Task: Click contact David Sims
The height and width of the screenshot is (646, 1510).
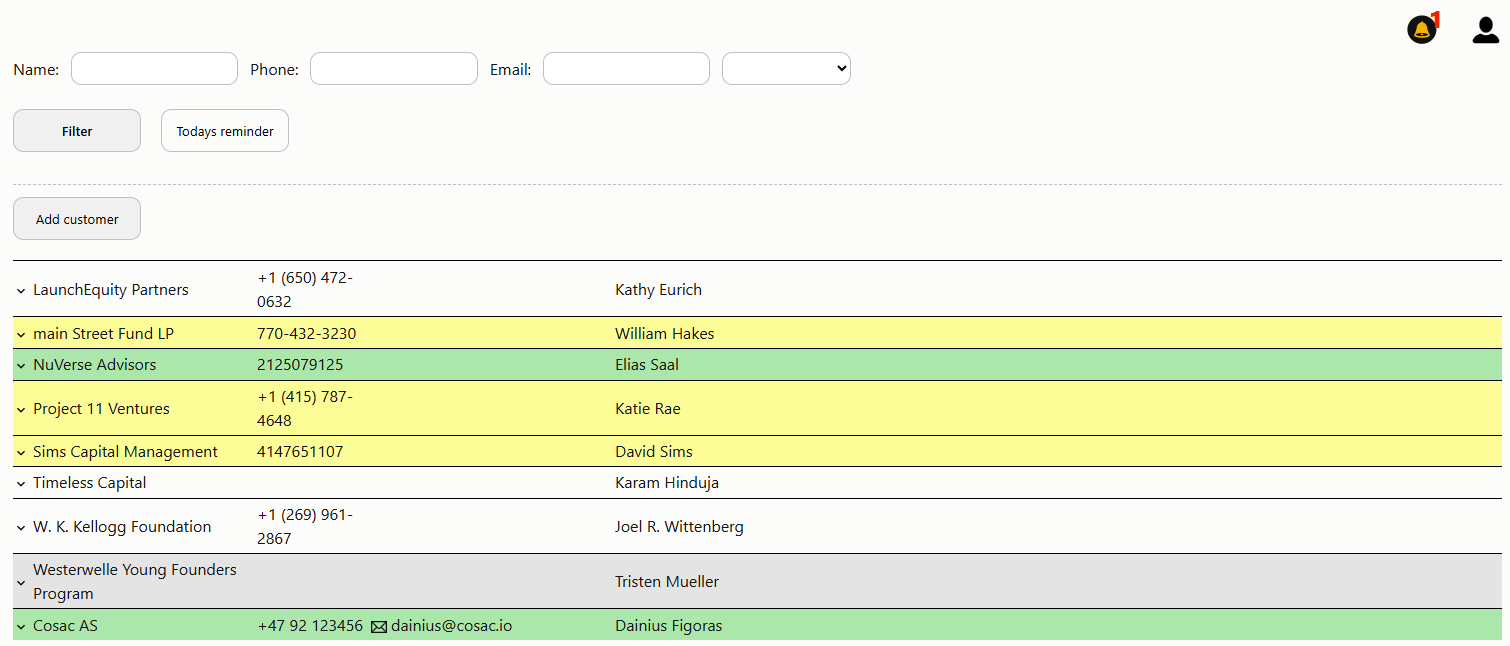Action: pyautogui.click(x=654, y=452)
